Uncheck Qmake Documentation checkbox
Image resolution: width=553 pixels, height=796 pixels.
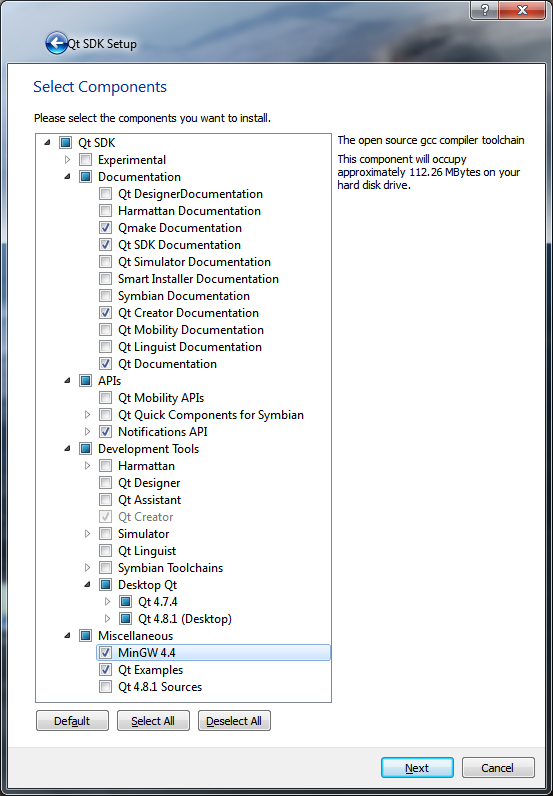coord(105,228)
